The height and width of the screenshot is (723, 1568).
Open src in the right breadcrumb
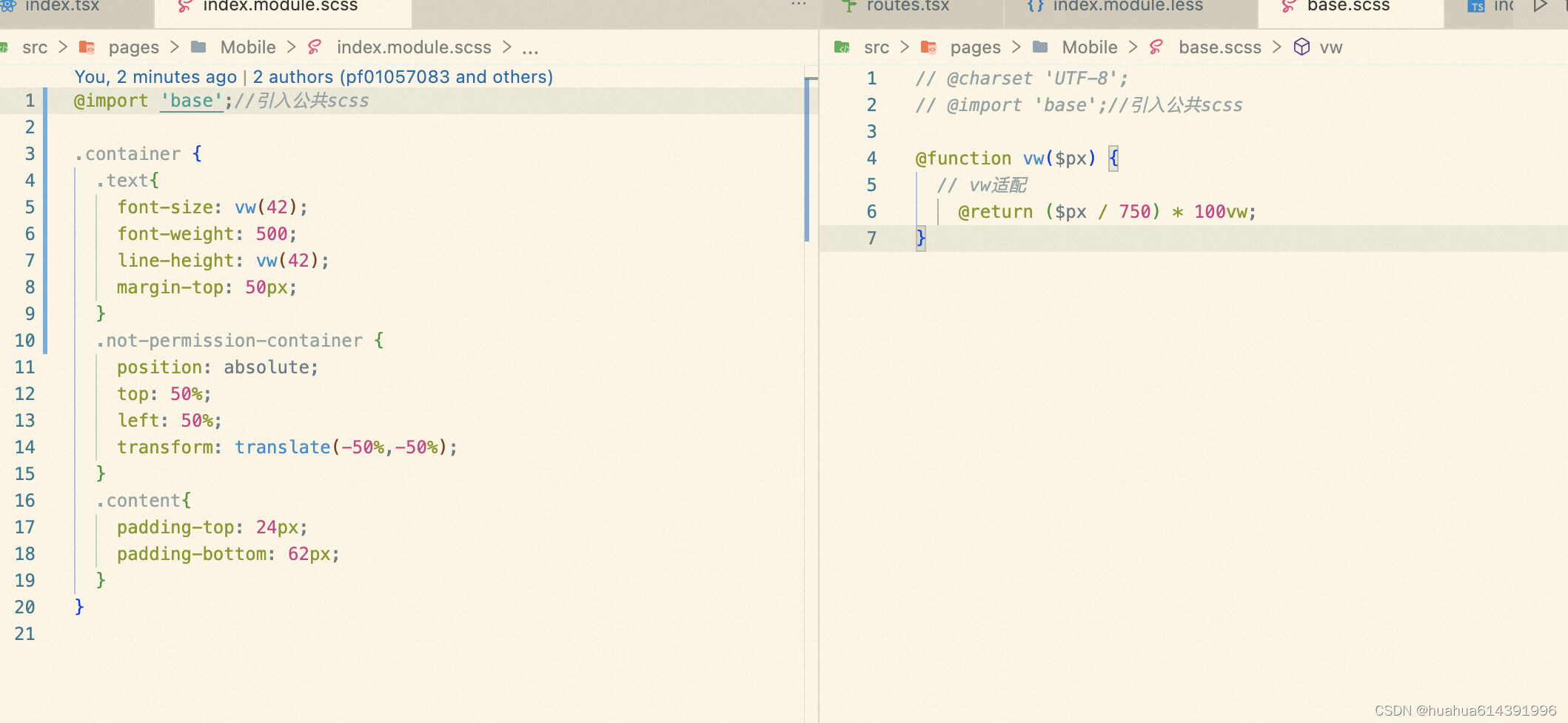(x=877, y=47)
